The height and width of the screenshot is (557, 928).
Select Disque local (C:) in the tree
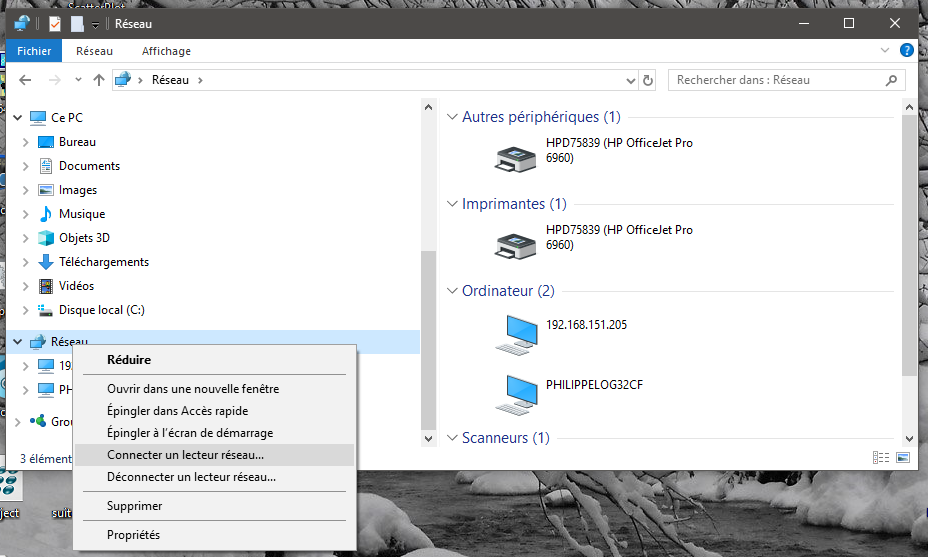102,310
